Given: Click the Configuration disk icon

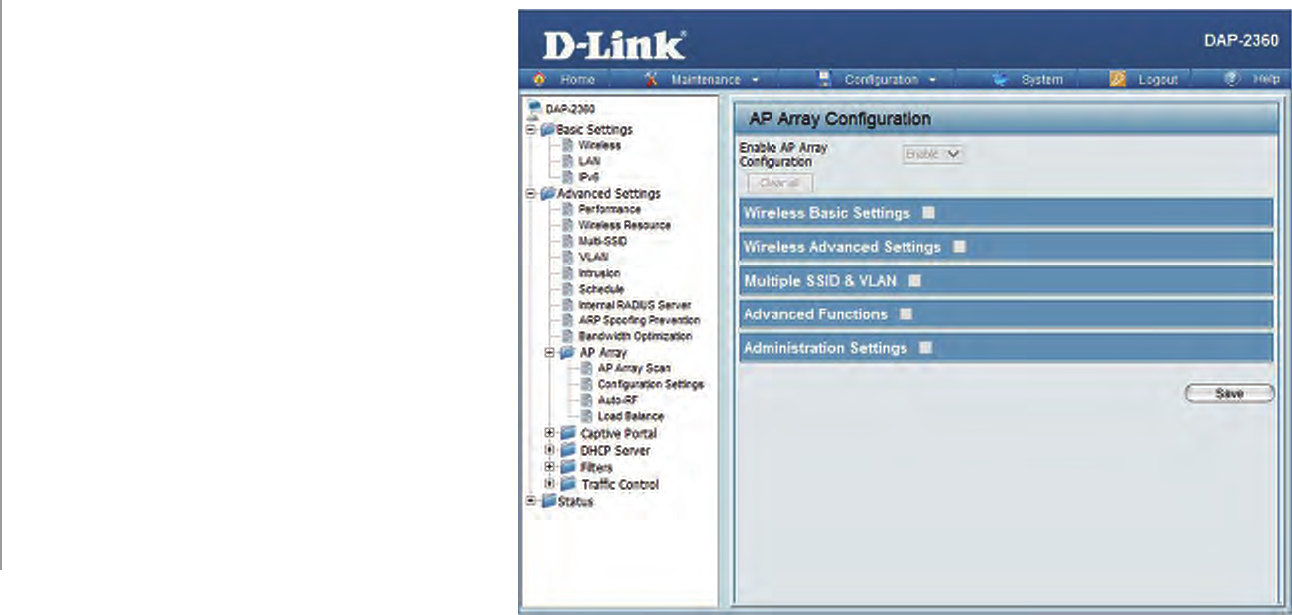Looking at the screenshot, I should pos(825,79).
